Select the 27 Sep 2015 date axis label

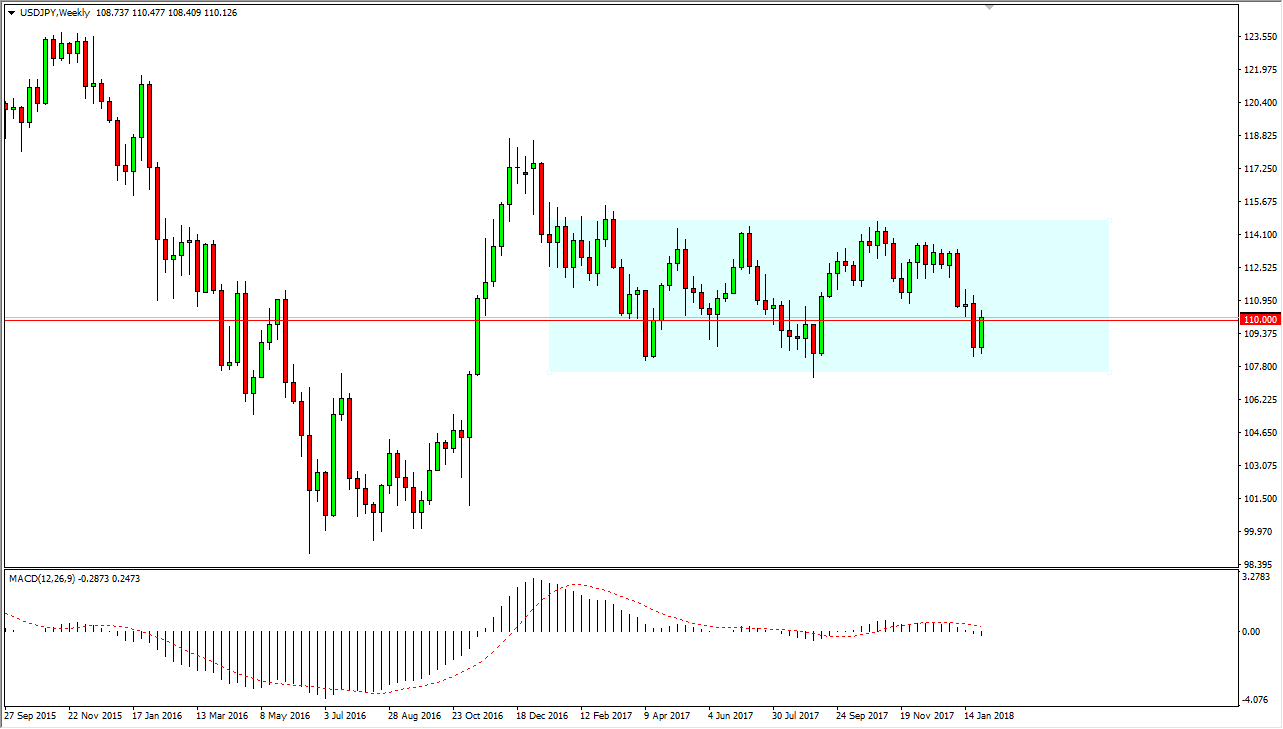[x=28, y=716]
